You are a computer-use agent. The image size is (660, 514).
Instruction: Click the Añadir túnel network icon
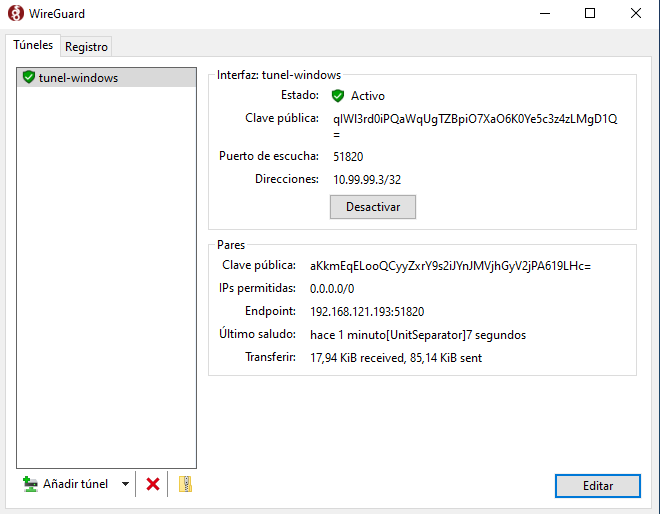pyautogui.click(x=30, y=484)
